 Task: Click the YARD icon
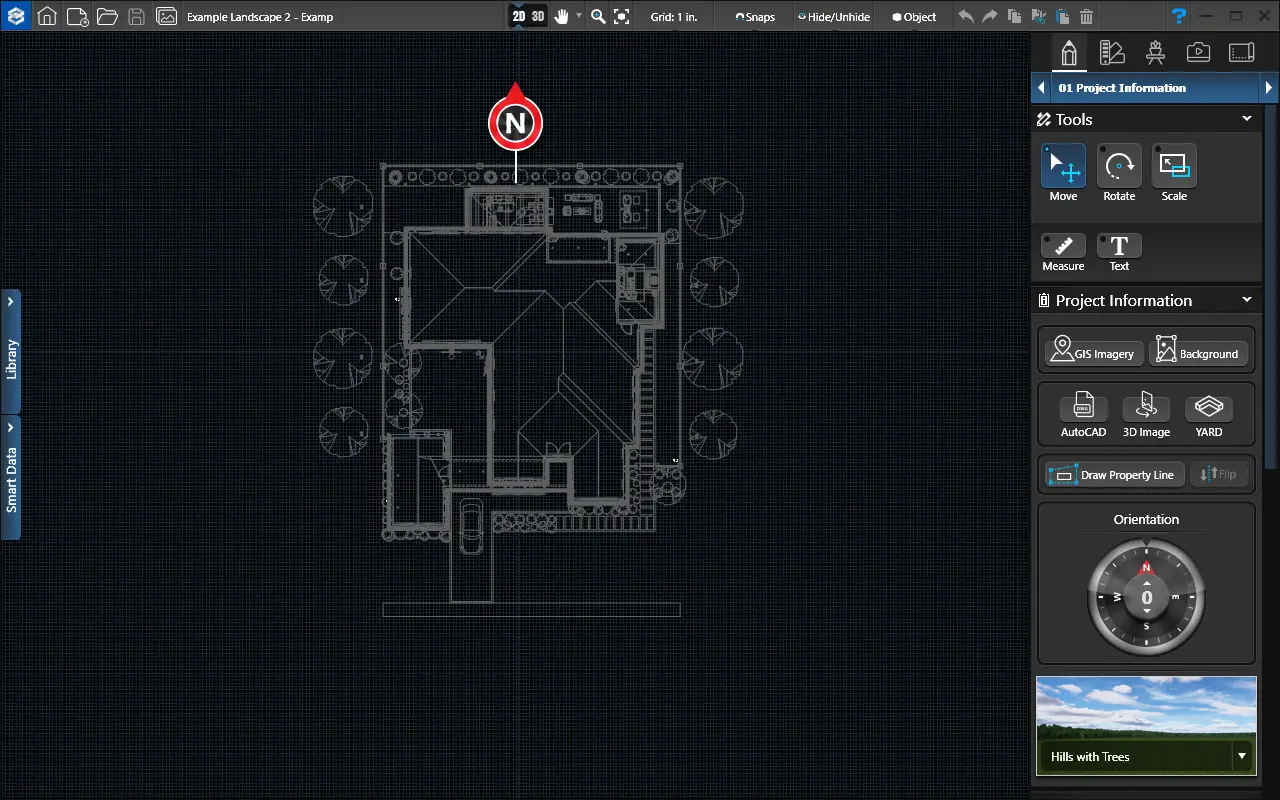pos(1209,407)
